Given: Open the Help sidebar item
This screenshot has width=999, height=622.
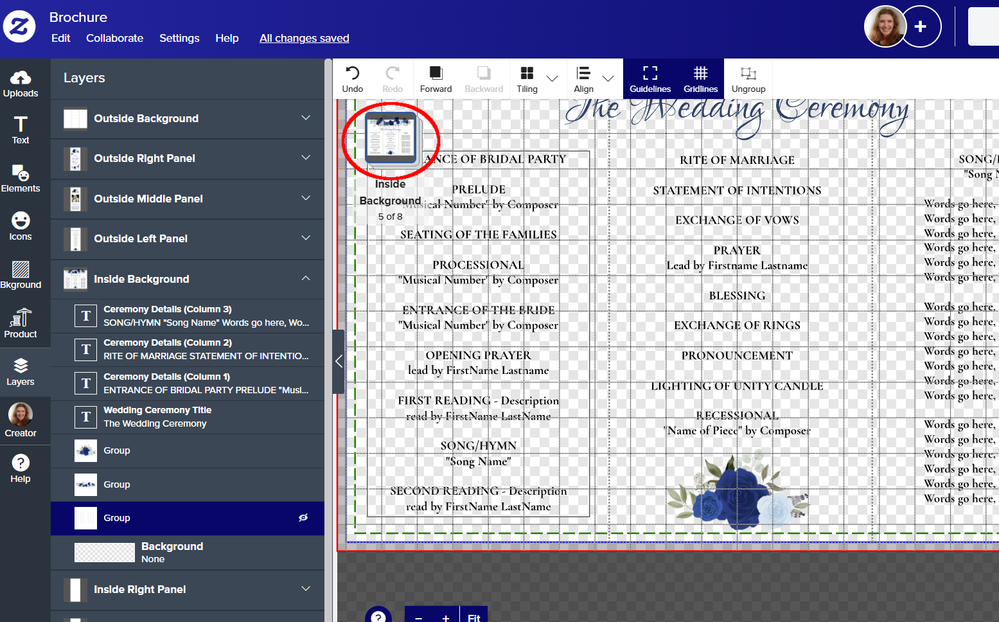Looking at the screenshot, I should (x=20, y=468).
